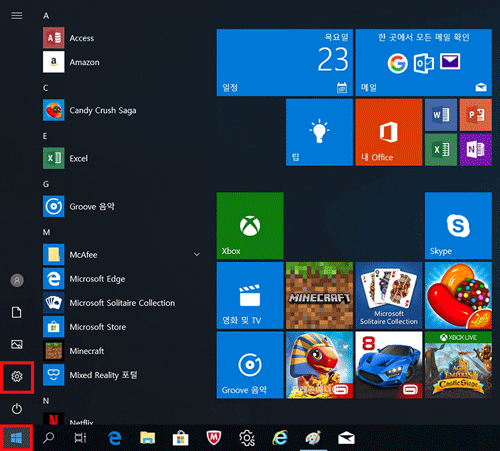Image resolution: width=500 pixels, height=451 pixels.
Task: Launch Edge from the taskbar
Action: 115,438
